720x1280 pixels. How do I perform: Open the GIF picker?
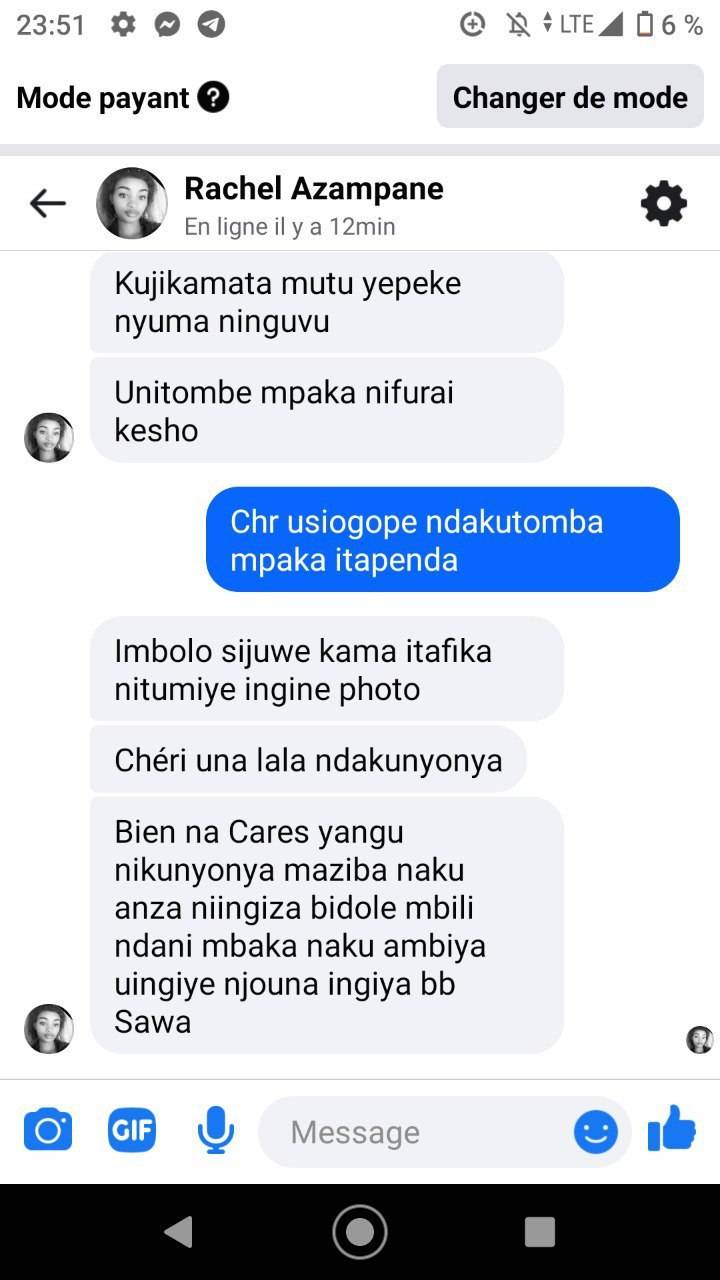click(132, 1131)
